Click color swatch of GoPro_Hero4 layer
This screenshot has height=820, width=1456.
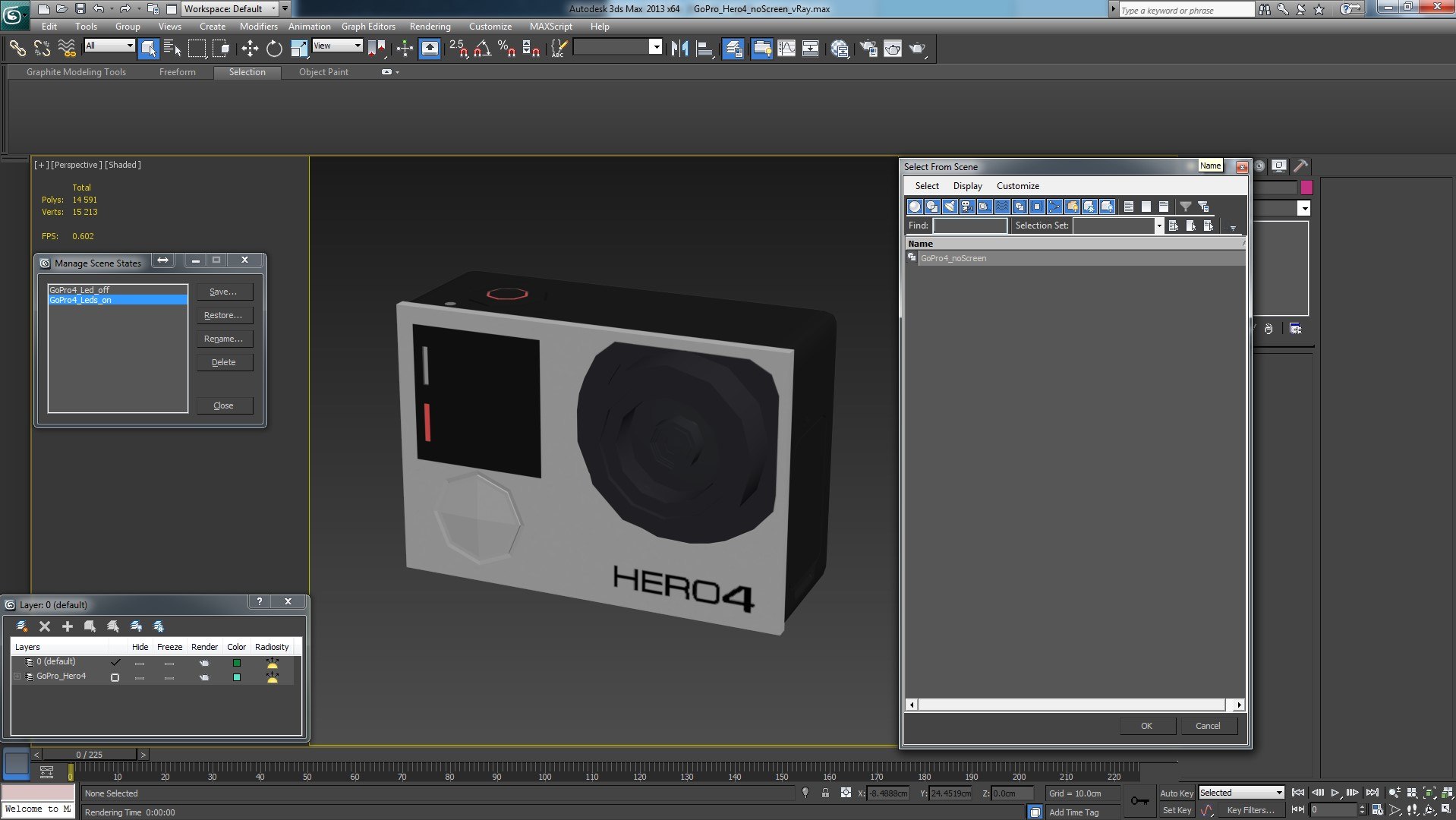pos(237,677)
